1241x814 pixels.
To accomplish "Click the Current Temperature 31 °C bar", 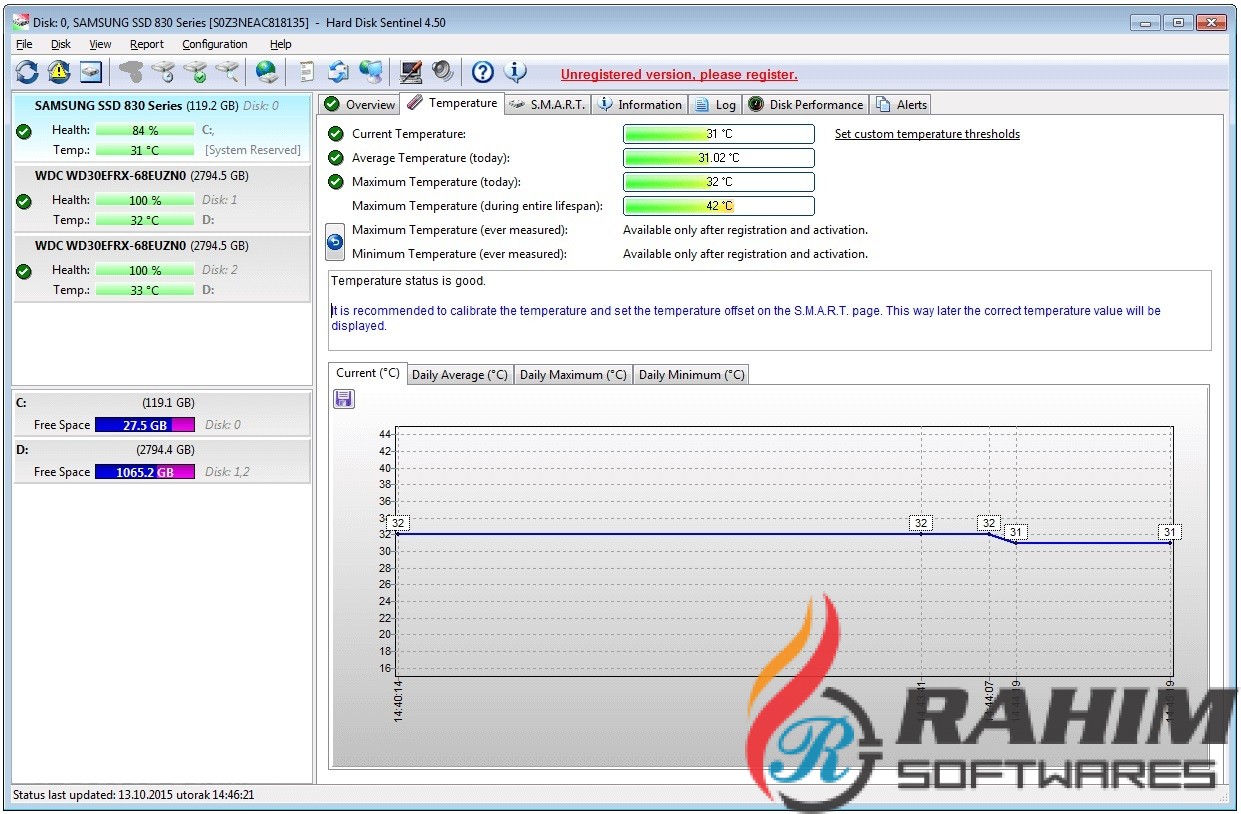I will click(718, 134).
